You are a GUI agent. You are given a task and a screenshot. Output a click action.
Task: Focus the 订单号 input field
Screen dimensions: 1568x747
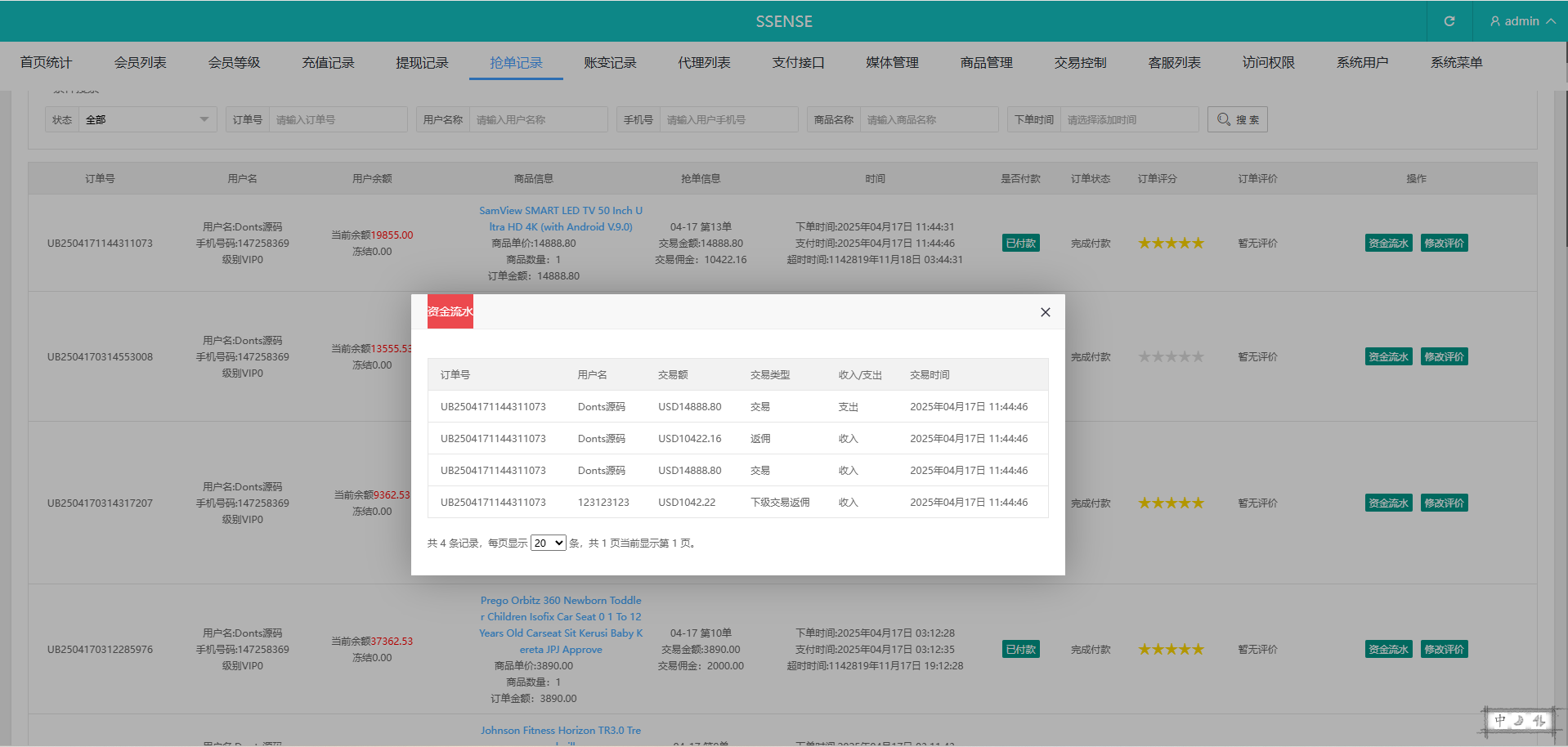[338, 119]
